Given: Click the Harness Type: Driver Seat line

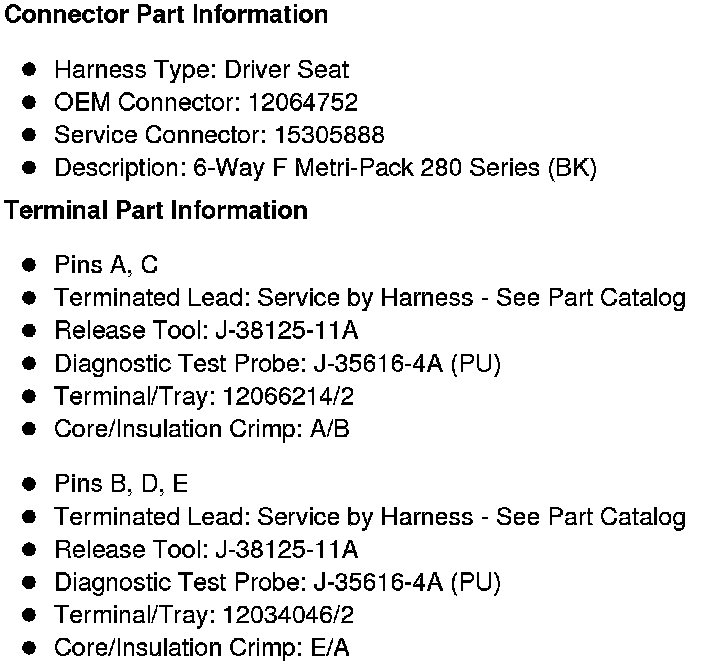Looking at the screenshot, I should [x=201, y=70].
